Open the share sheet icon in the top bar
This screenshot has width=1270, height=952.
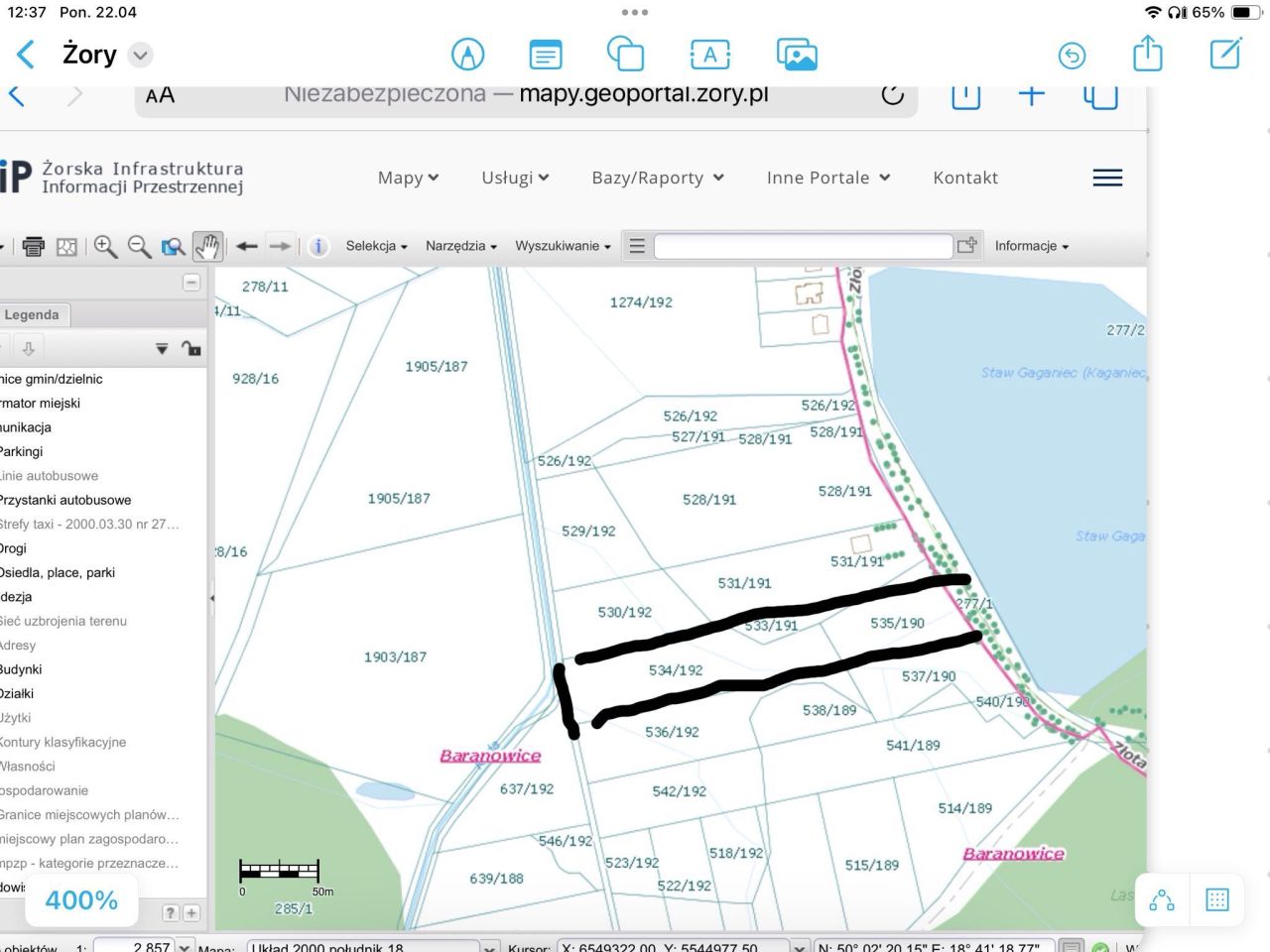coord(1148,53)
